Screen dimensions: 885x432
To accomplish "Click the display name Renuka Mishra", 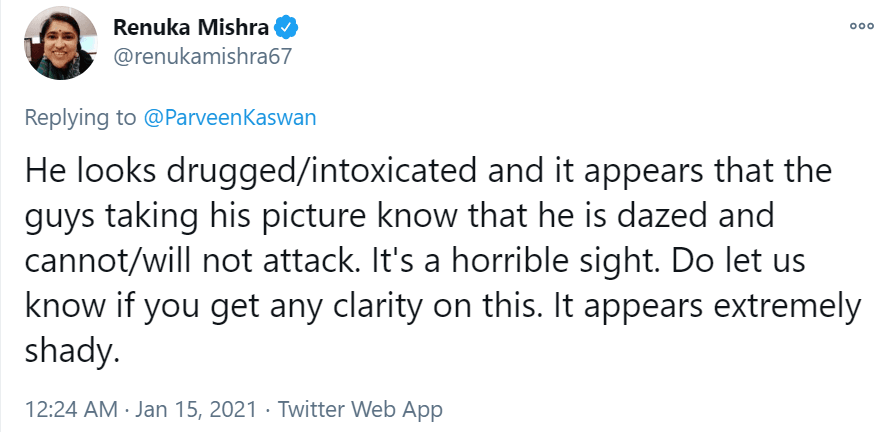I will pyautogui.click(x=183, y=26).
